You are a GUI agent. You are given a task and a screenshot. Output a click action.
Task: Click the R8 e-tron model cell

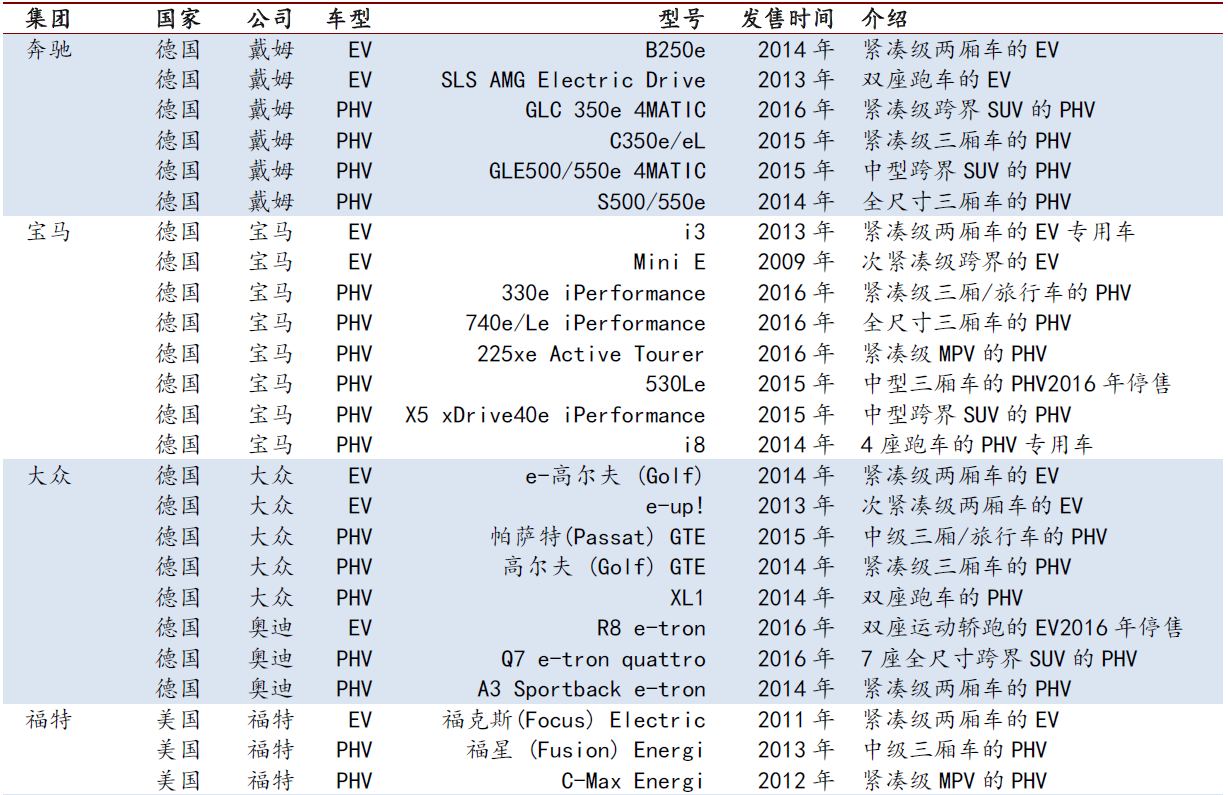(651, 629)
